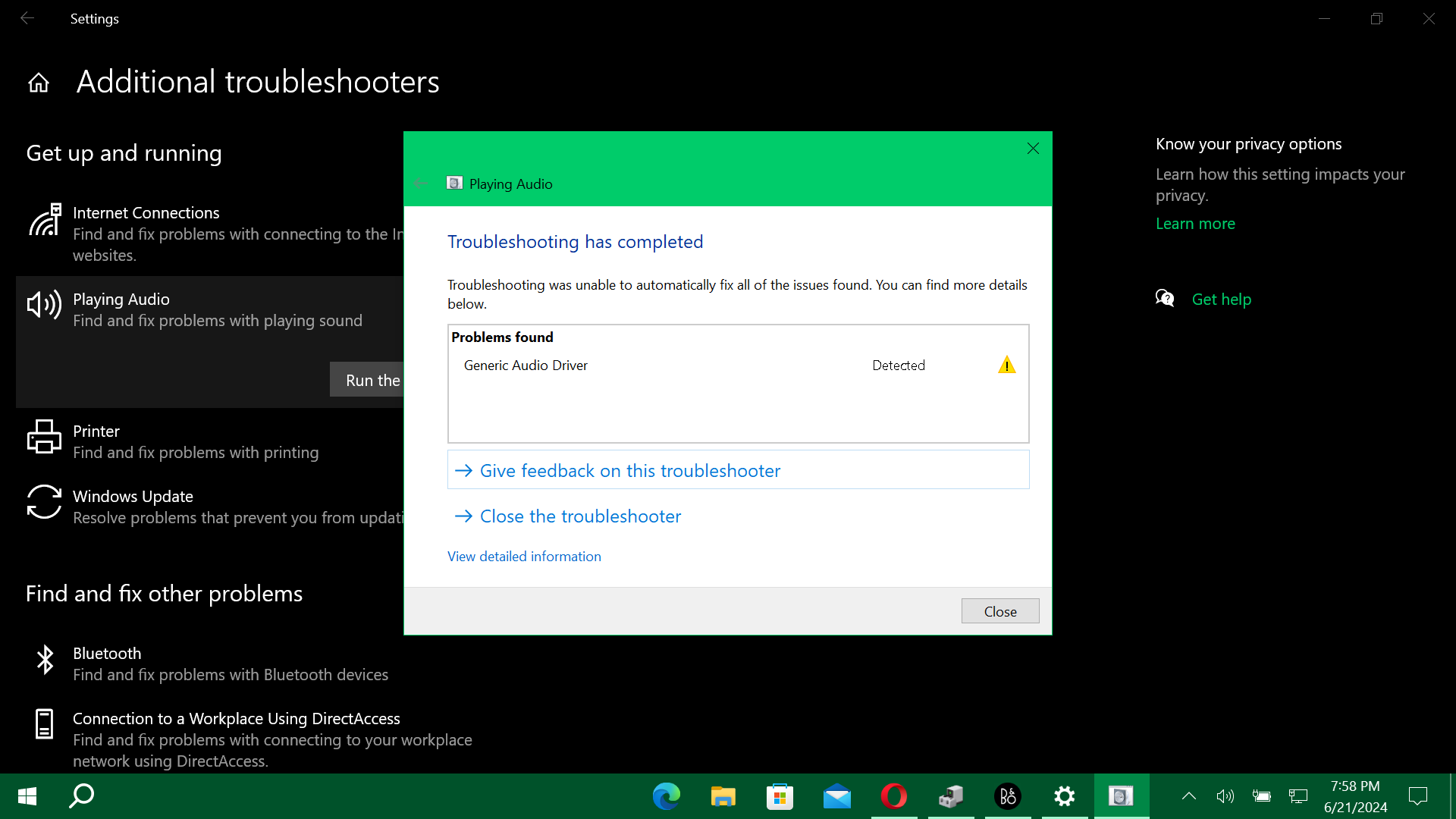Select Close the troubleshooter option
The width and height of the screenshot is (1456, 819).
(x=579, y=516)
